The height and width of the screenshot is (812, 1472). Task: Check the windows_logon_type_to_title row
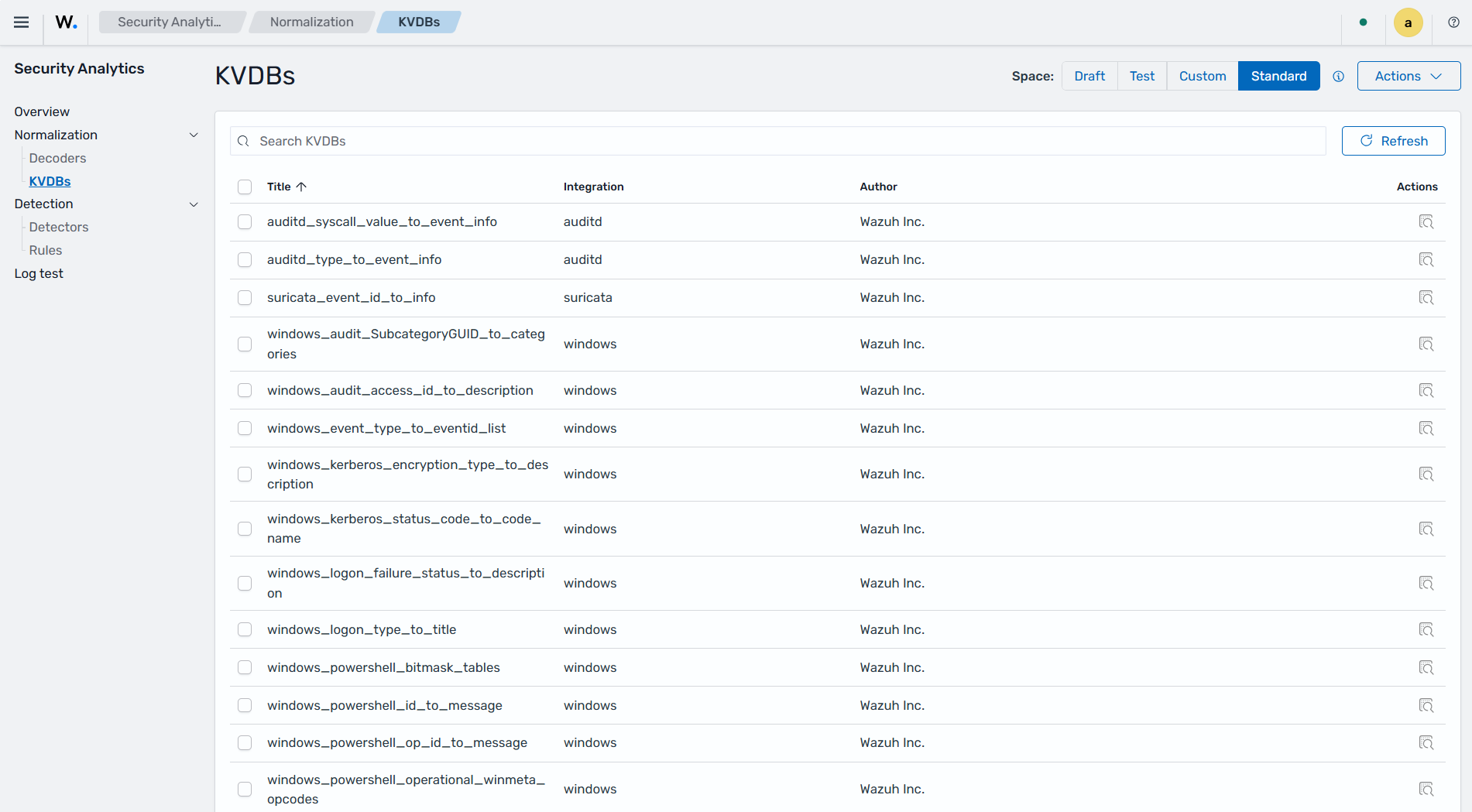coord(245,629)
